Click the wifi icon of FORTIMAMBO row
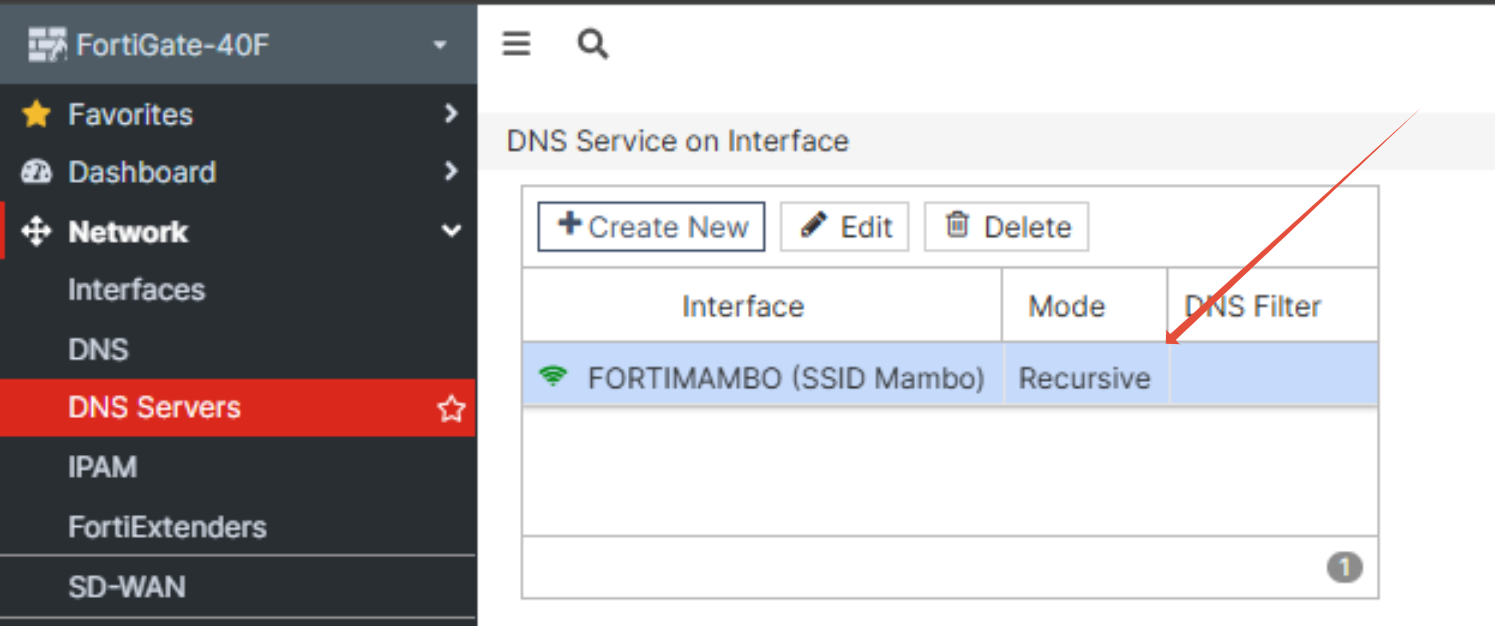The image size is (1495, 626). click(x=552, y=377)
